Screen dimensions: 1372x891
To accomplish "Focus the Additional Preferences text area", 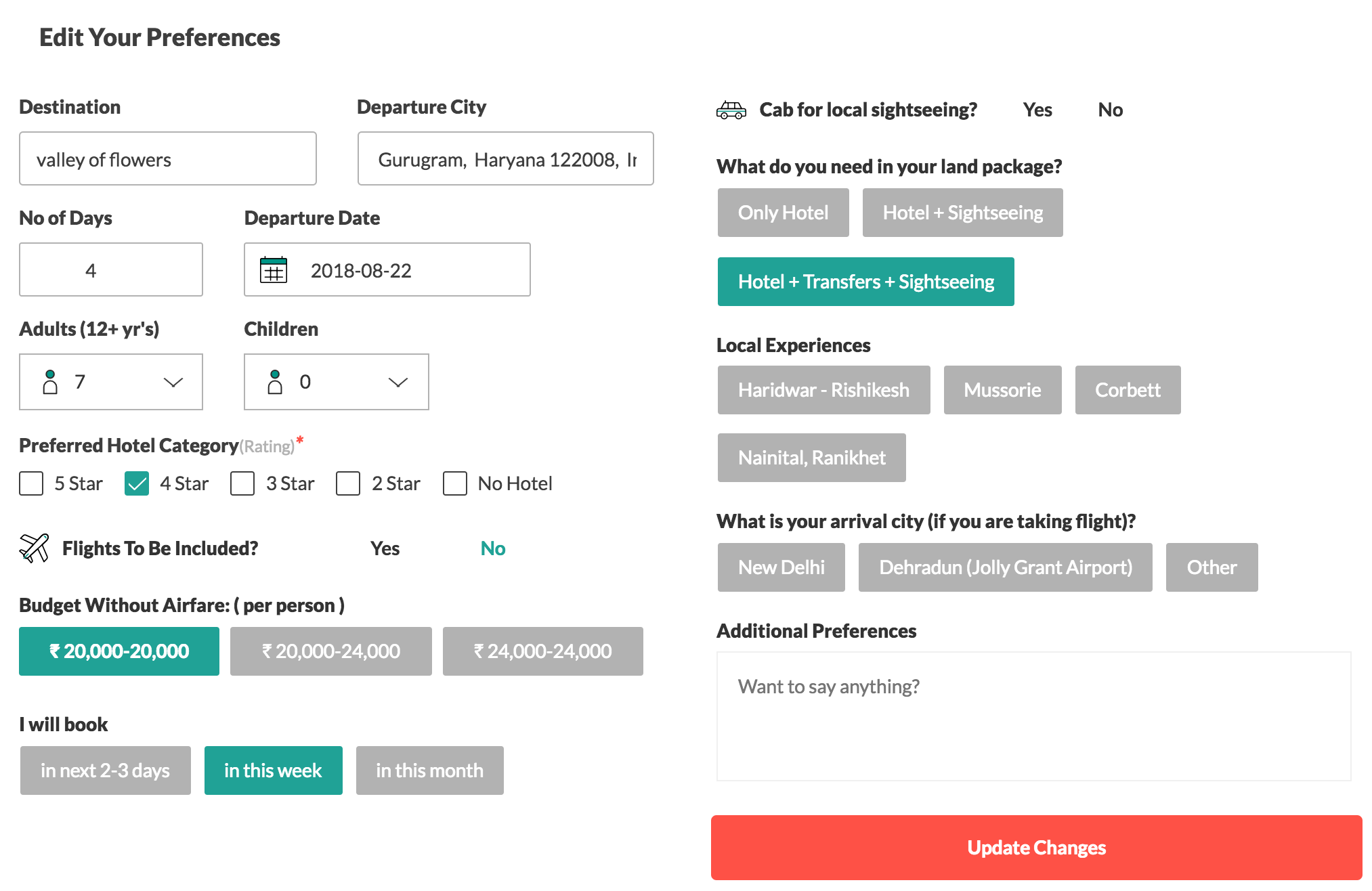I will 1034,716.
